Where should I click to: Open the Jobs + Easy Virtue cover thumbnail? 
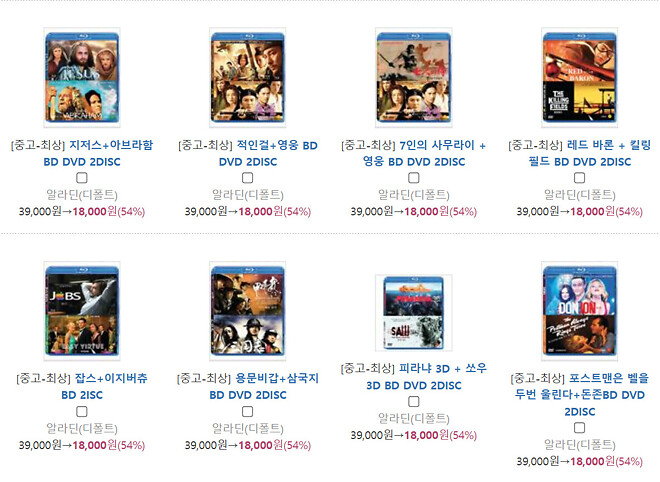[82, 311]
